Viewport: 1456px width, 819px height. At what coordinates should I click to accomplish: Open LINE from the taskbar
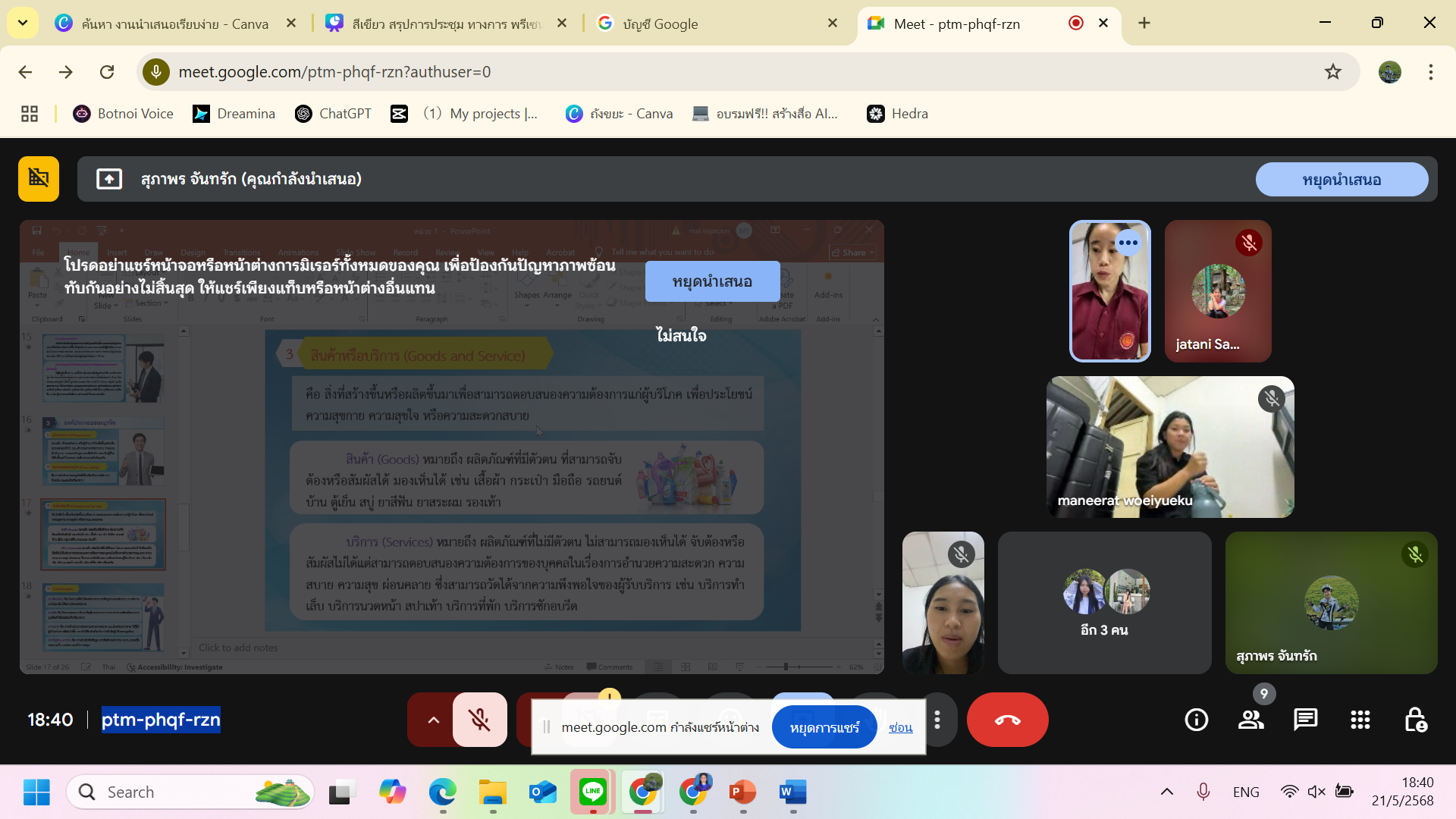click(x=593, y=792)
